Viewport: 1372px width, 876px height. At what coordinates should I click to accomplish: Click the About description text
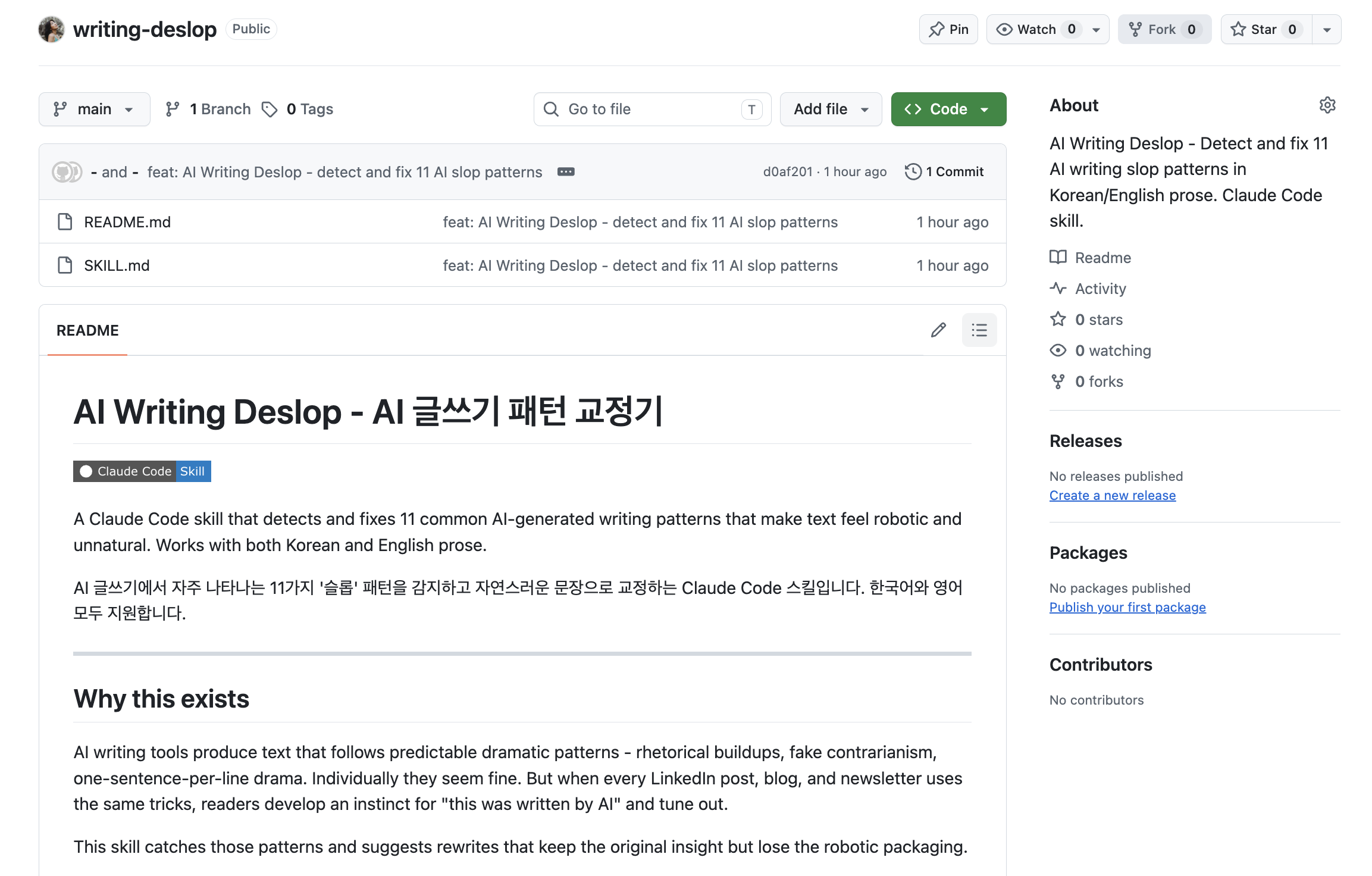1189,182
